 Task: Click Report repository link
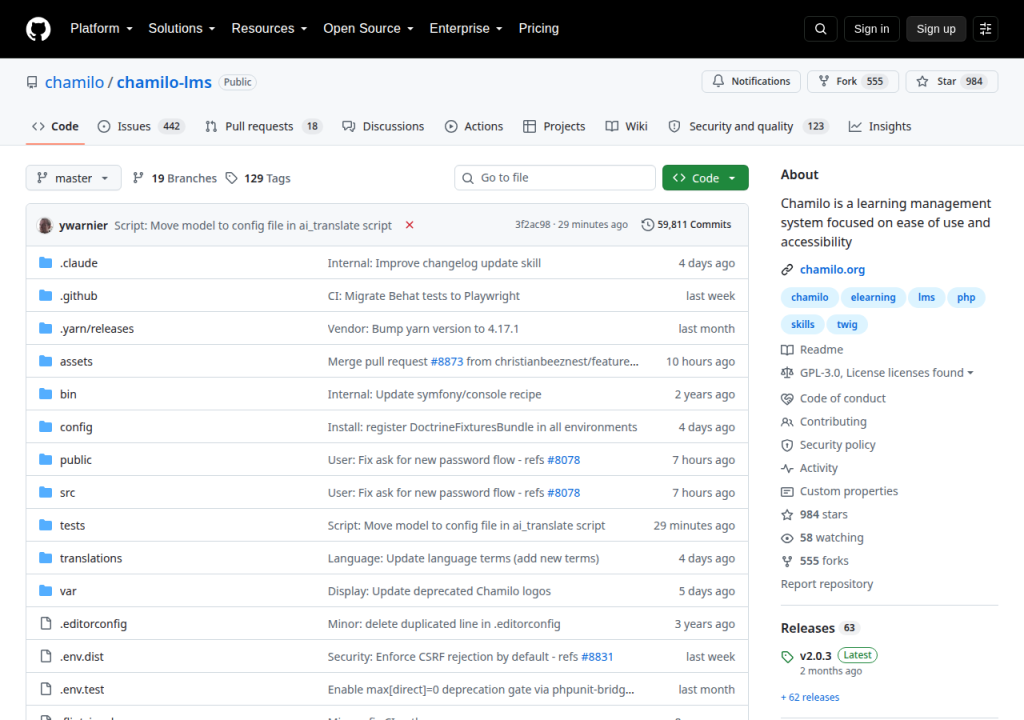point(827,584)
